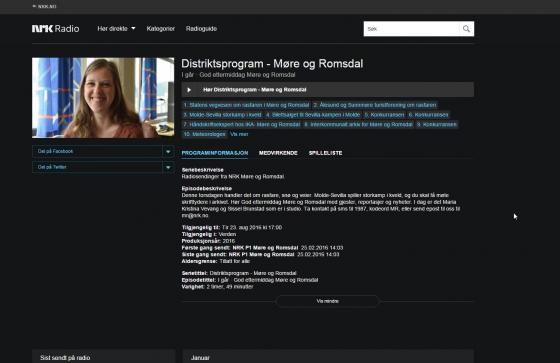The image size is (560, 363).
Task: Expand the Del på Facebook dropdown arrow
Action: (168, 151)
